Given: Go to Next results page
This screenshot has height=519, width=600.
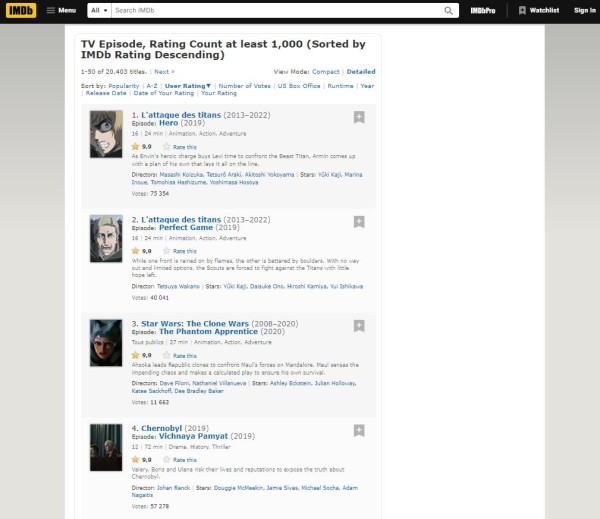Looking at the screenshot, I should click(165, 72).
